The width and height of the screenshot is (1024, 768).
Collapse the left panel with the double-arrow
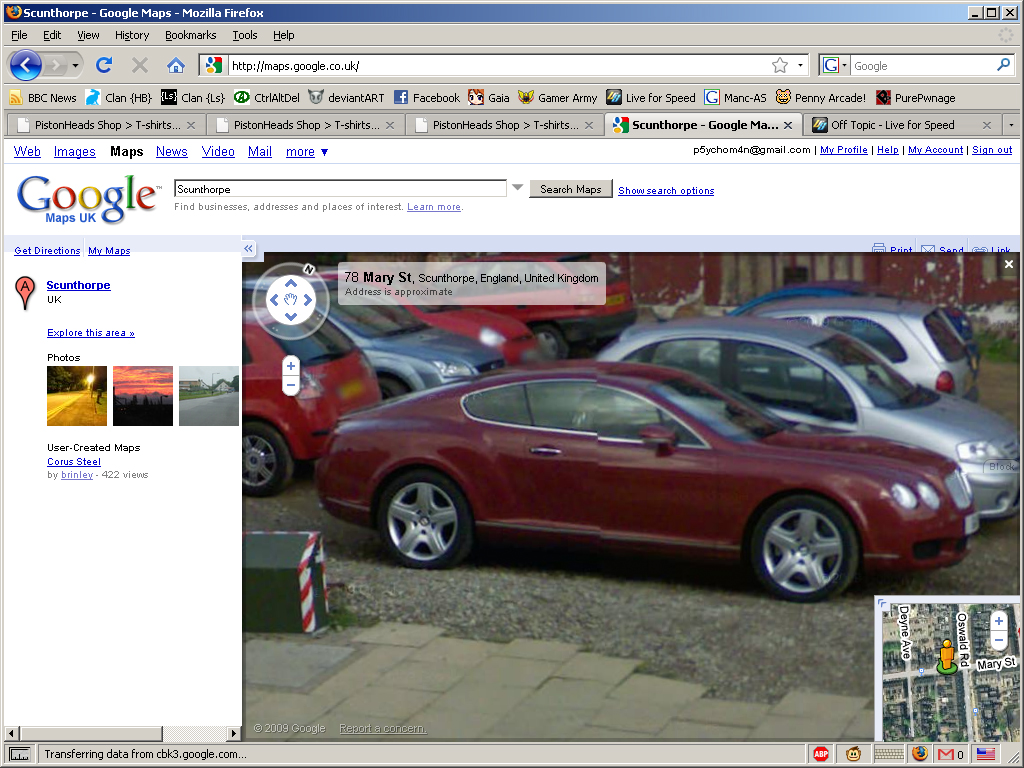point(248,248)
